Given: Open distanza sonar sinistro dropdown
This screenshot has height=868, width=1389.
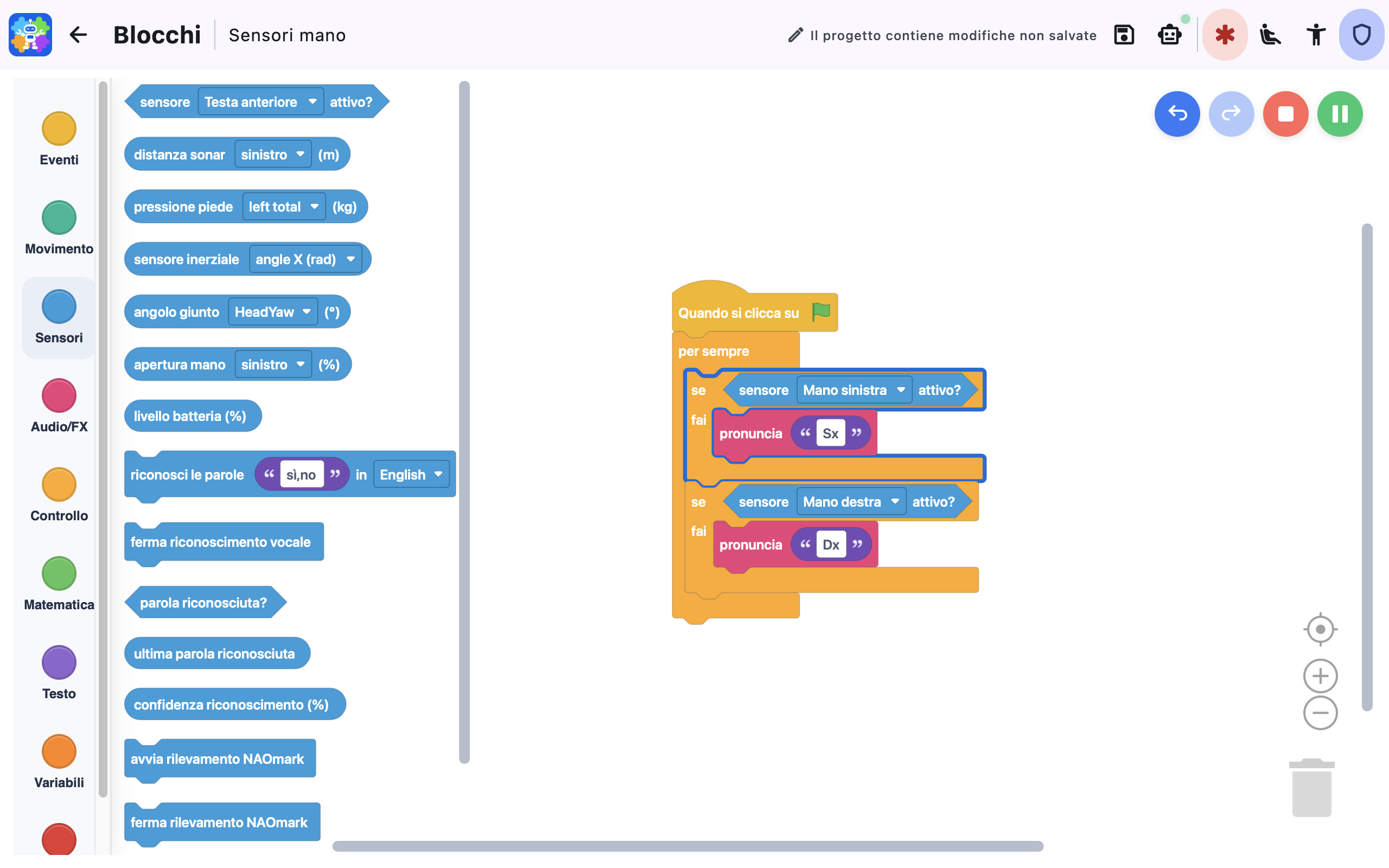Looking at the screenshot, I should pyautogui.click(x=272, y=155).
